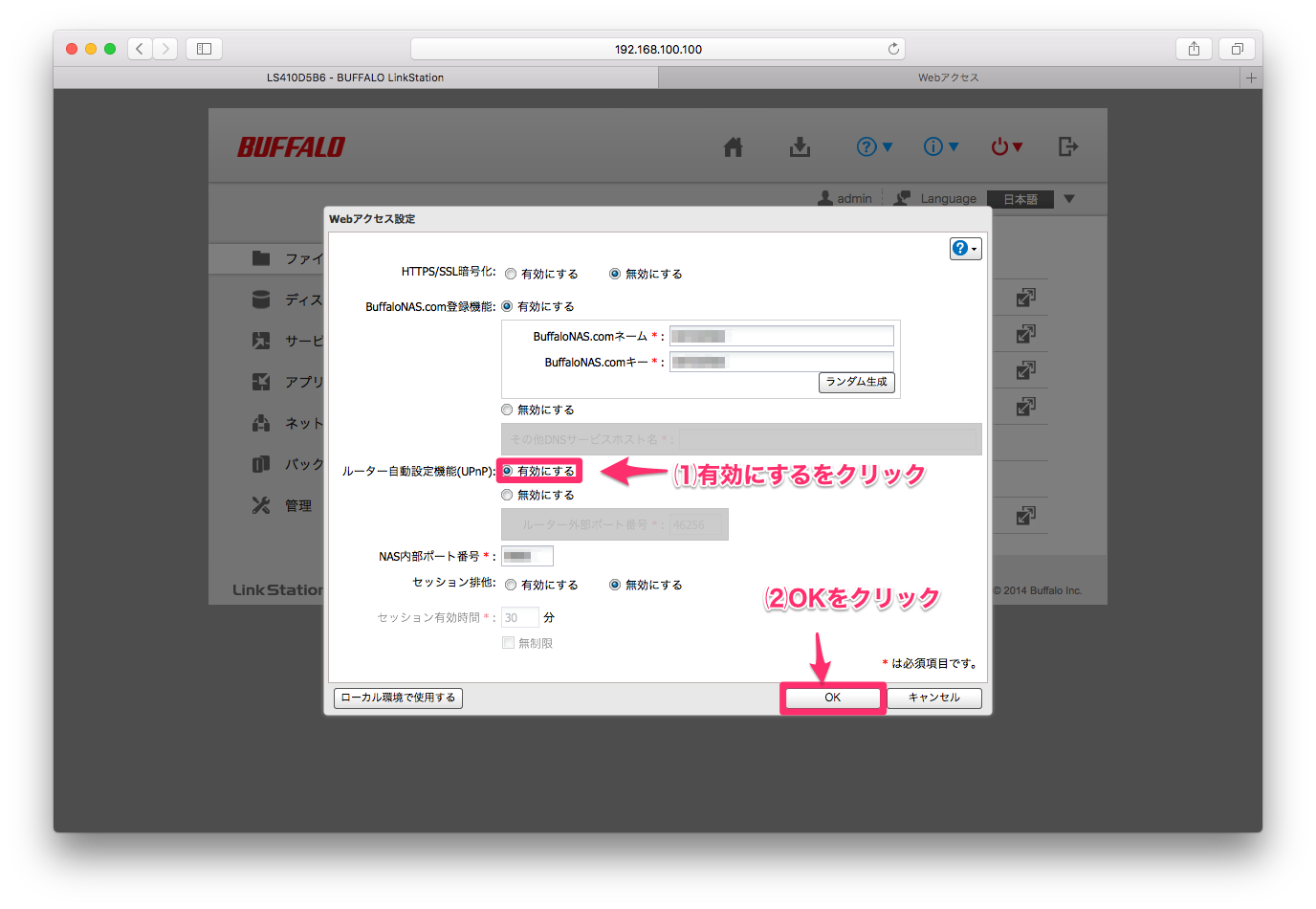Disable UPnP router auto-configuration radio
Image resolution: width=1316 pixels, height=909 pixels.
pyautogui.click(x=507, y=495)
